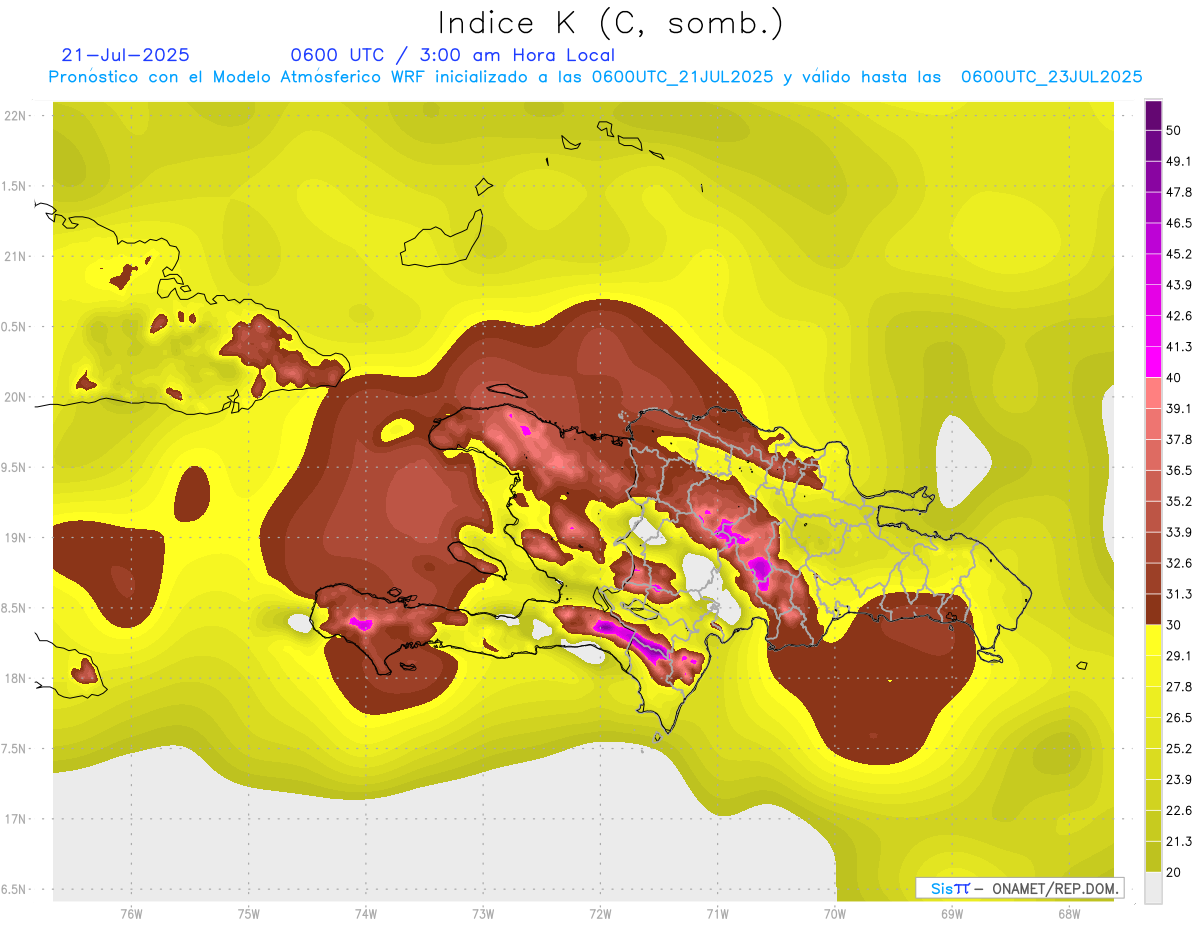Click legend value '45.2'

pyautogui.click(x=1178, y=254)
